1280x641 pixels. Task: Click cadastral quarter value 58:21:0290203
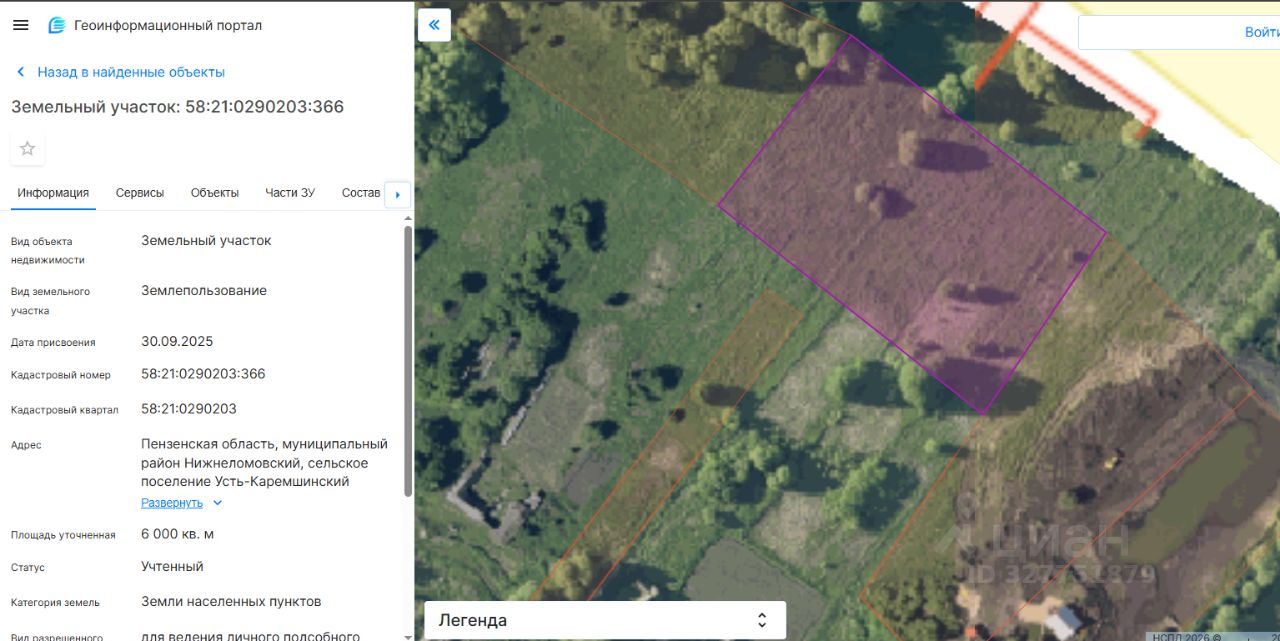pyautogui.click(x=189, y=409)
